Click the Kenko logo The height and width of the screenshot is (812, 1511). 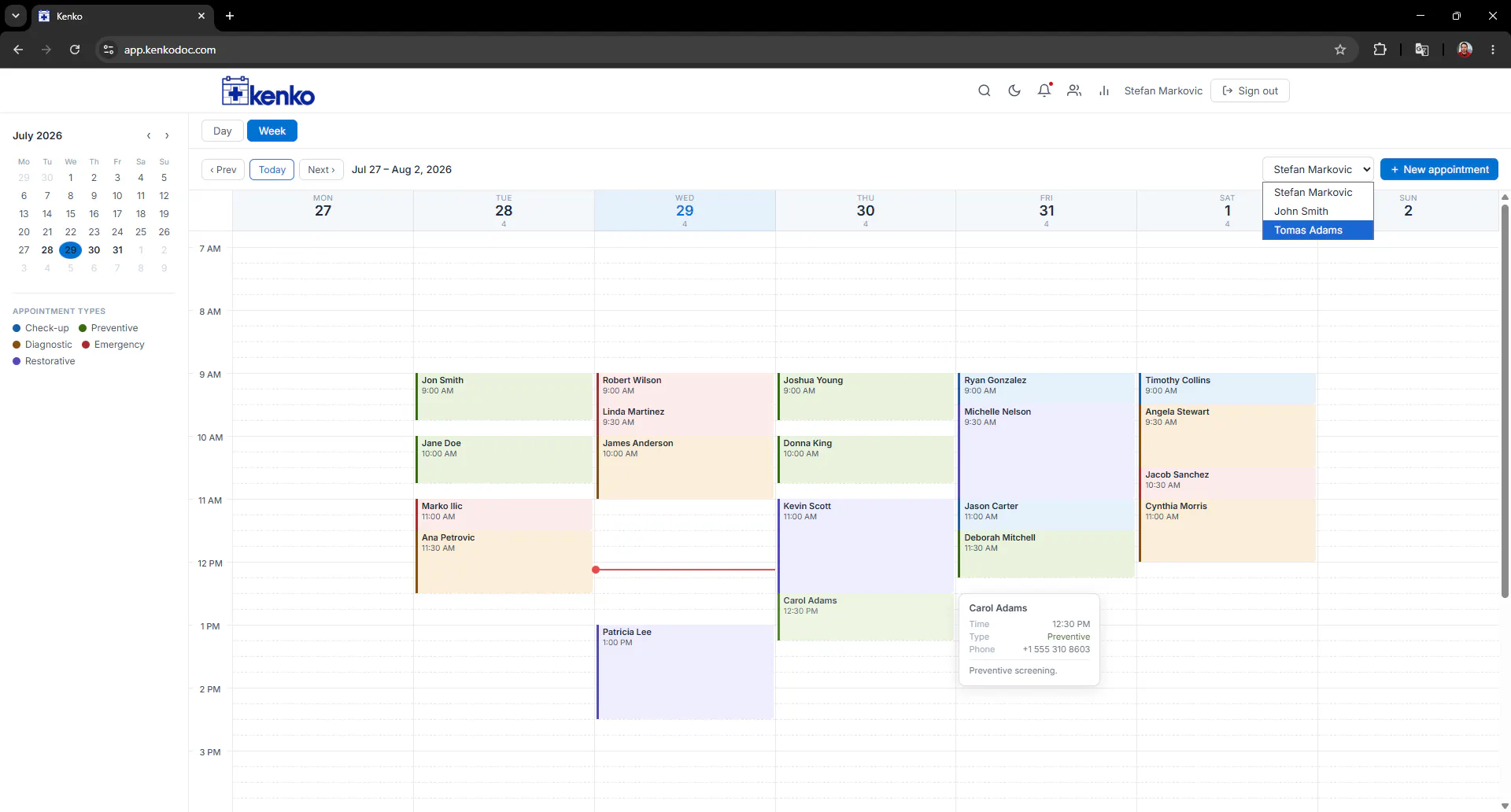coord(268,91)
